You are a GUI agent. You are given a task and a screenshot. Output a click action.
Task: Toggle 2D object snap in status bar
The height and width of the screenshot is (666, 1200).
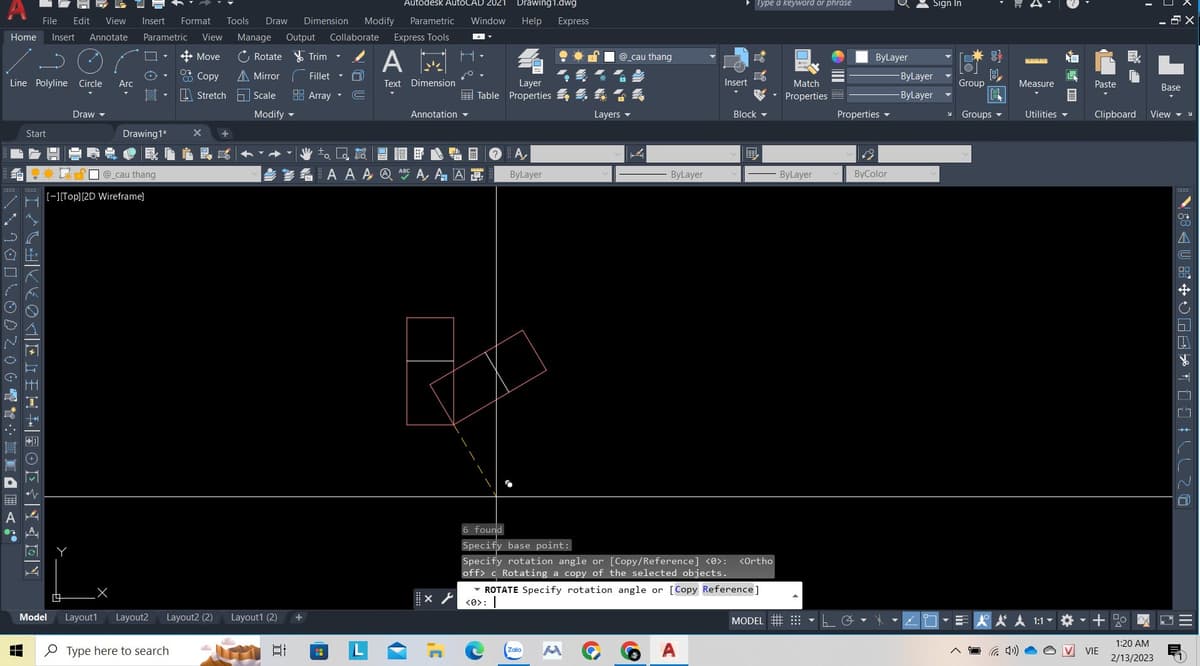pyautogui.click(x=930, y=620)
